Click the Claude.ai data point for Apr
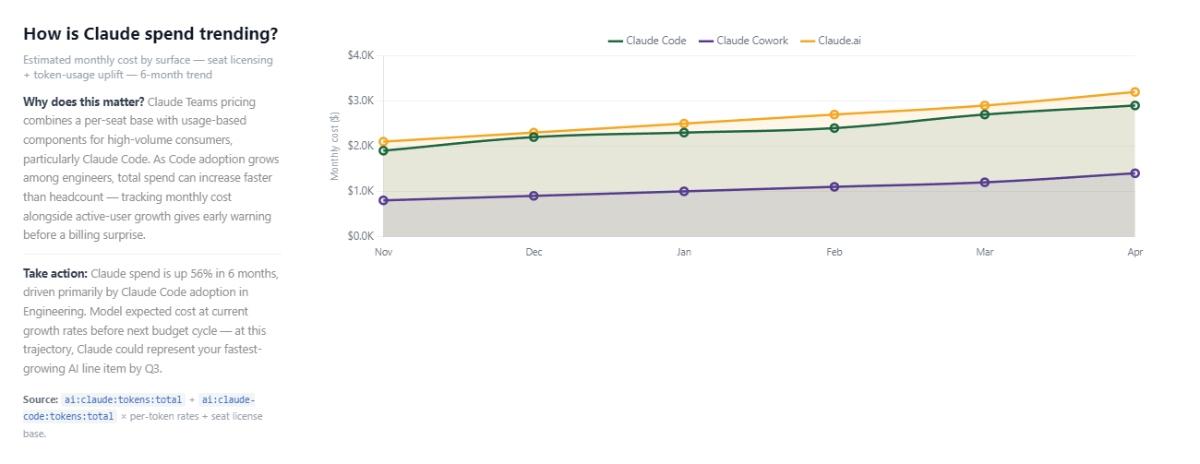 coord(1135,92)
